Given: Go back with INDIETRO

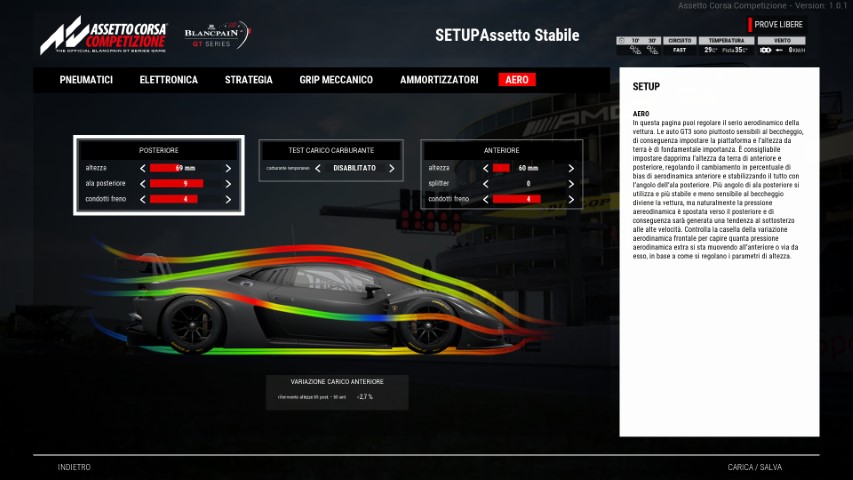Looking at the screenshot, I should click(74, 467).
